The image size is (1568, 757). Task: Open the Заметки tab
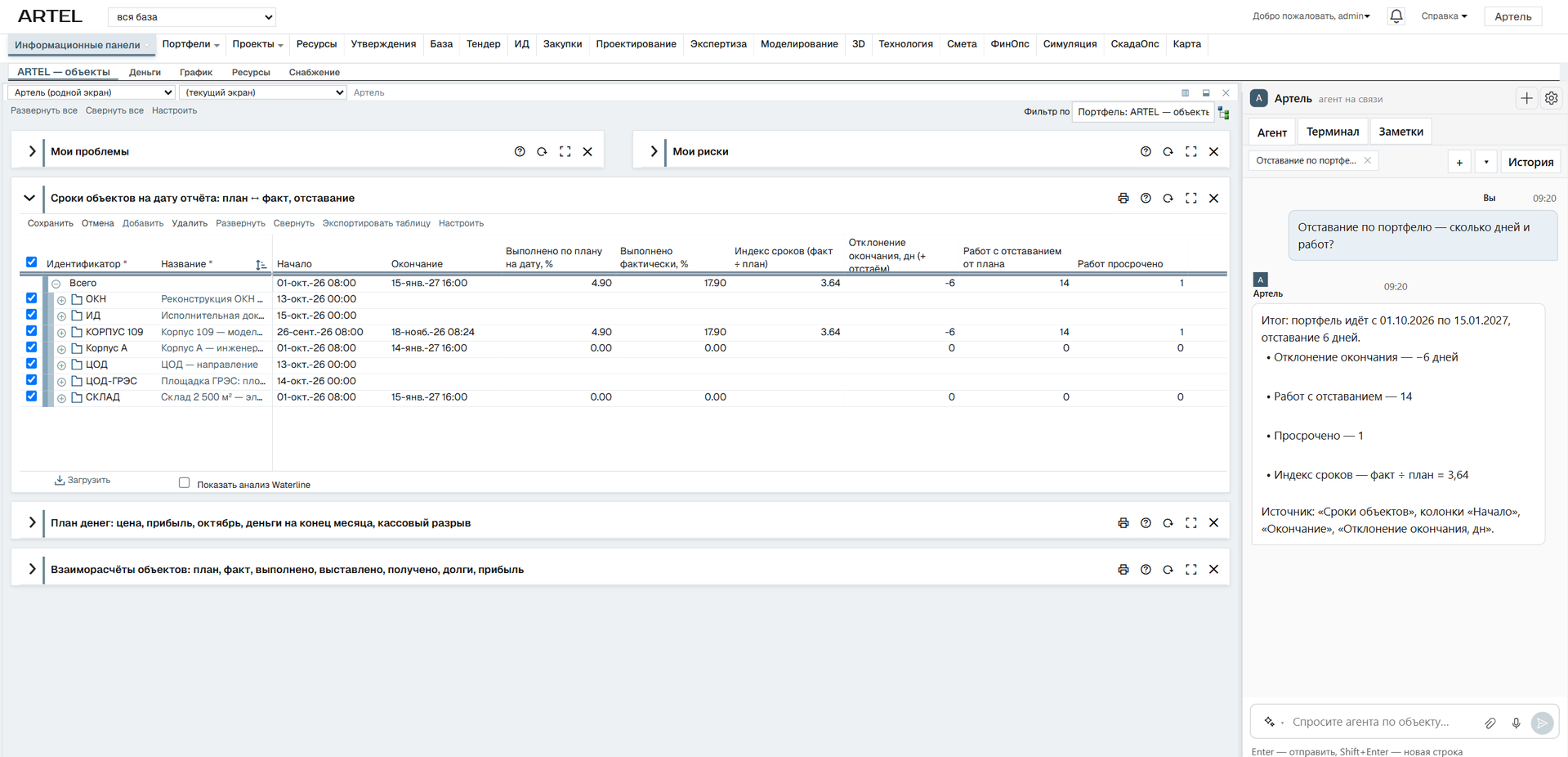[1400, 132]
